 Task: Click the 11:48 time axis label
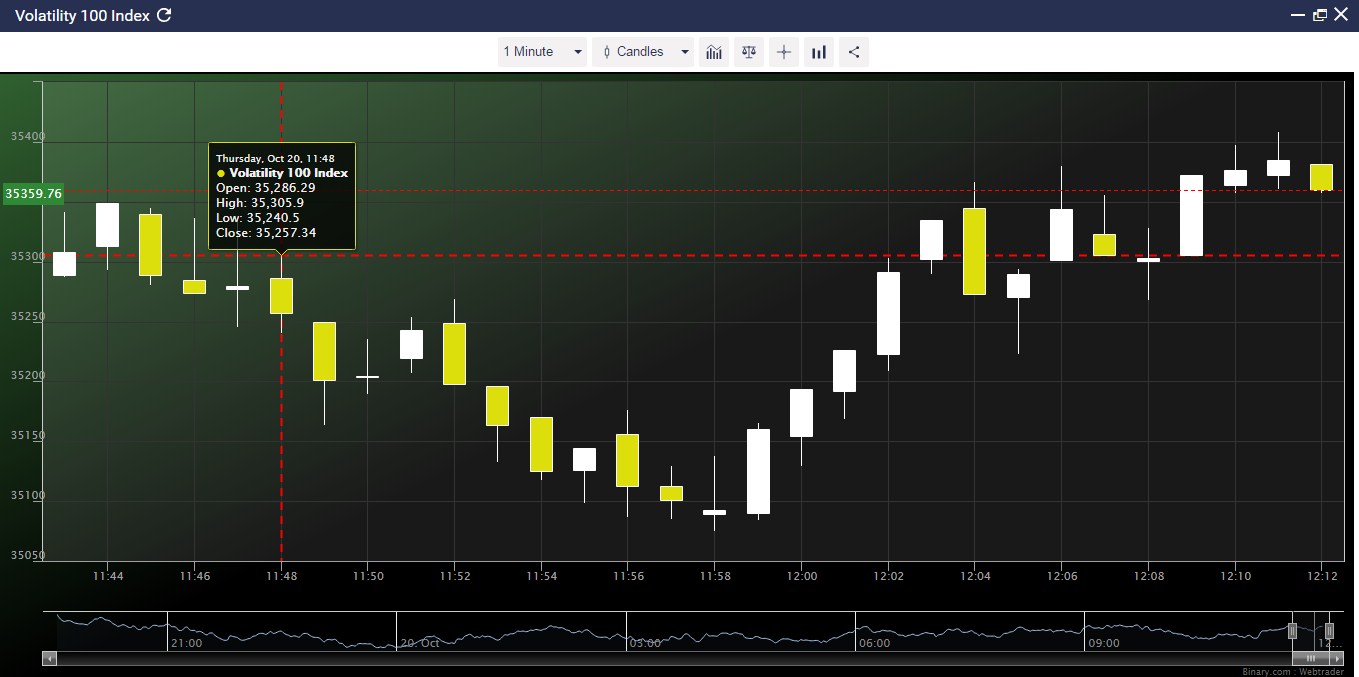point(281,576)
